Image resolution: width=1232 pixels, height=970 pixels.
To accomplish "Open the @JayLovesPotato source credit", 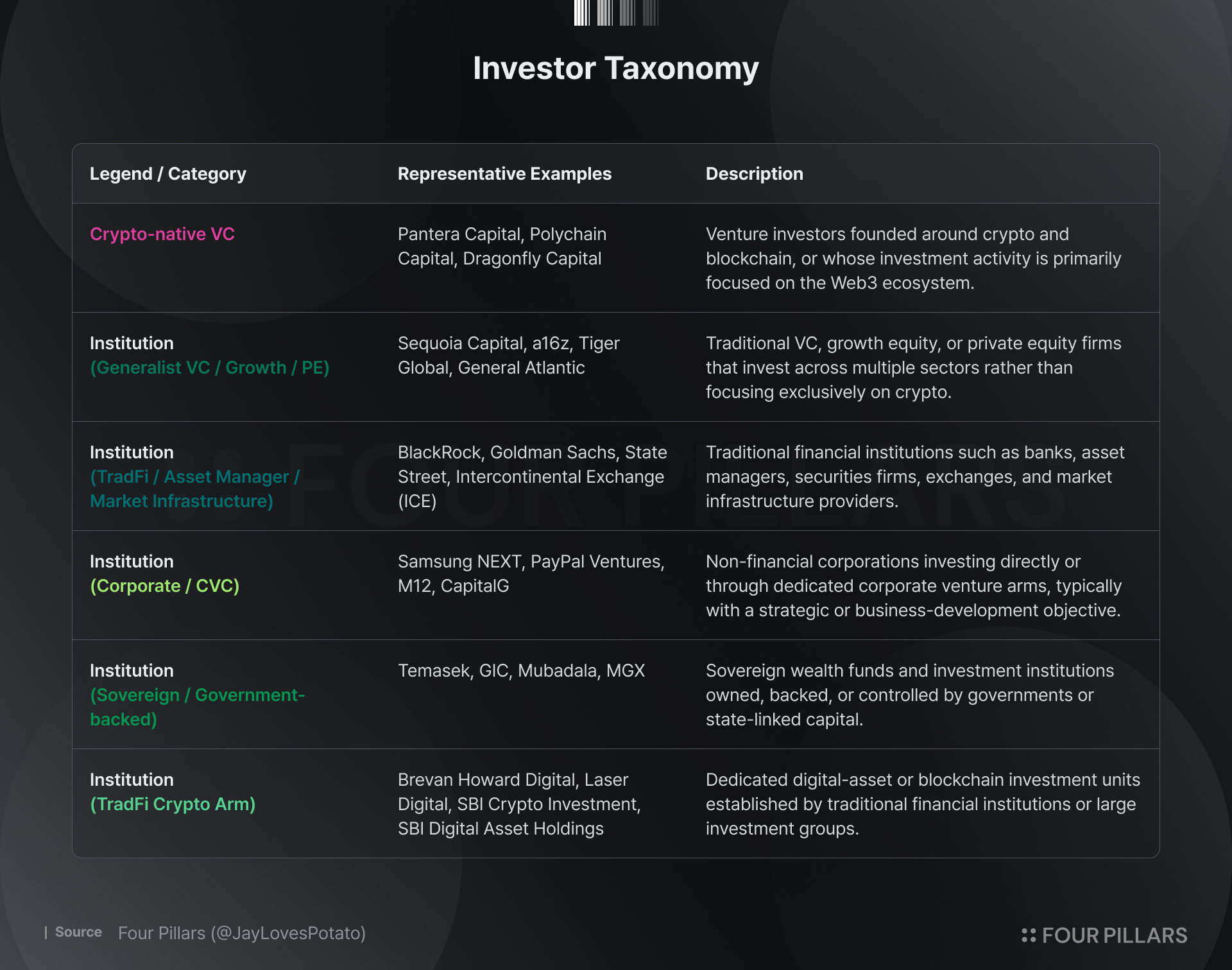I will pos(289,933).
